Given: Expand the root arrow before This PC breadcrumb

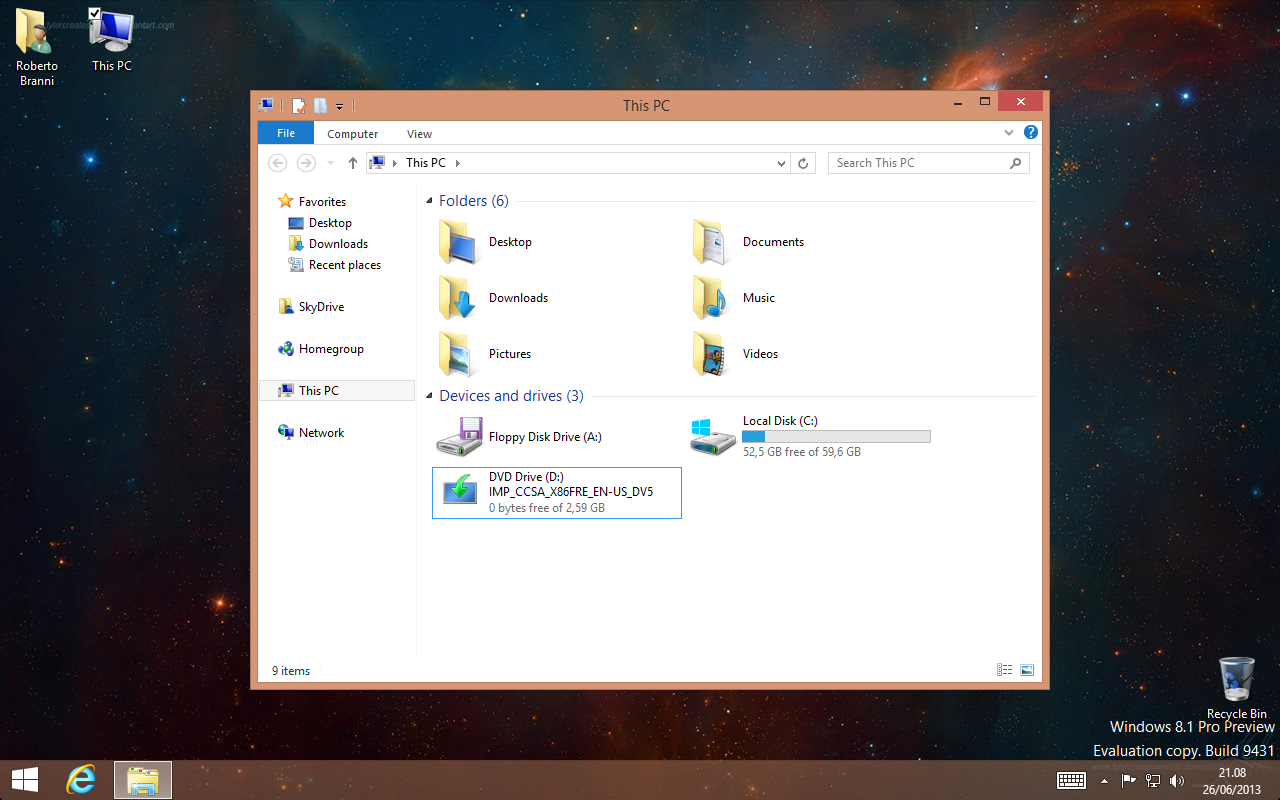Looking at the screenshot, I should 395,163.
